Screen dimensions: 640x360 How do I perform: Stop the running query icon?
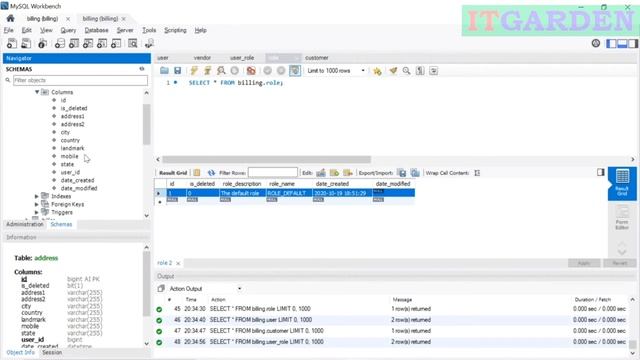coord(235,71)
